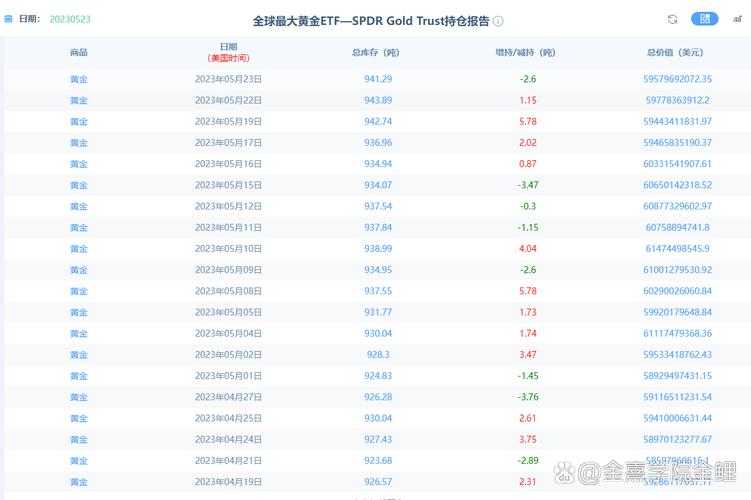The width and height of the screenshot is (751, 500).
Task: Click total value 58929497431.15
Action: point(677,376)
